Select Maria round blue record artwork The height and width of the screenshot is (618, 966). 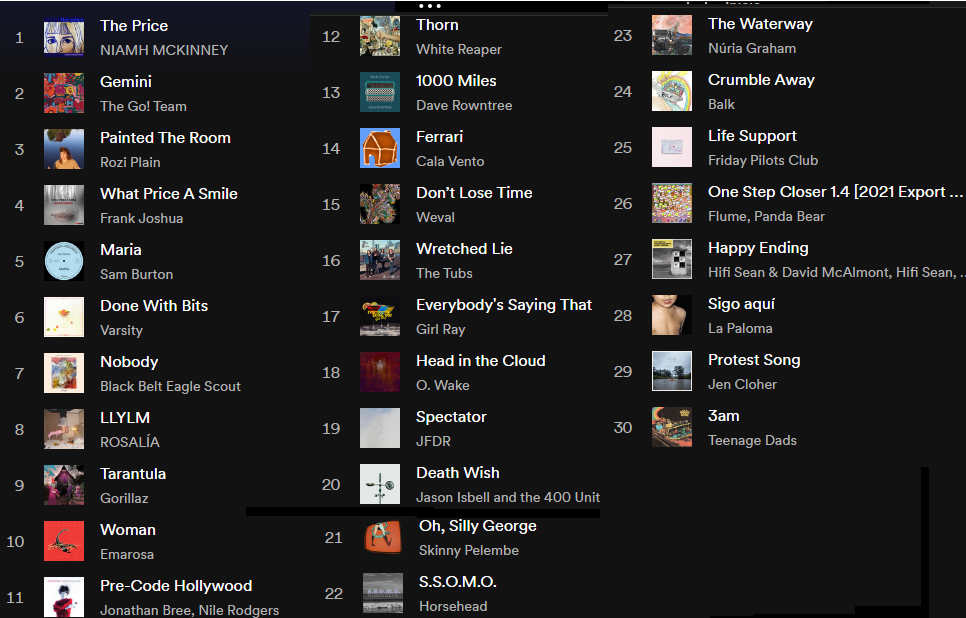(x=64, y=261)
